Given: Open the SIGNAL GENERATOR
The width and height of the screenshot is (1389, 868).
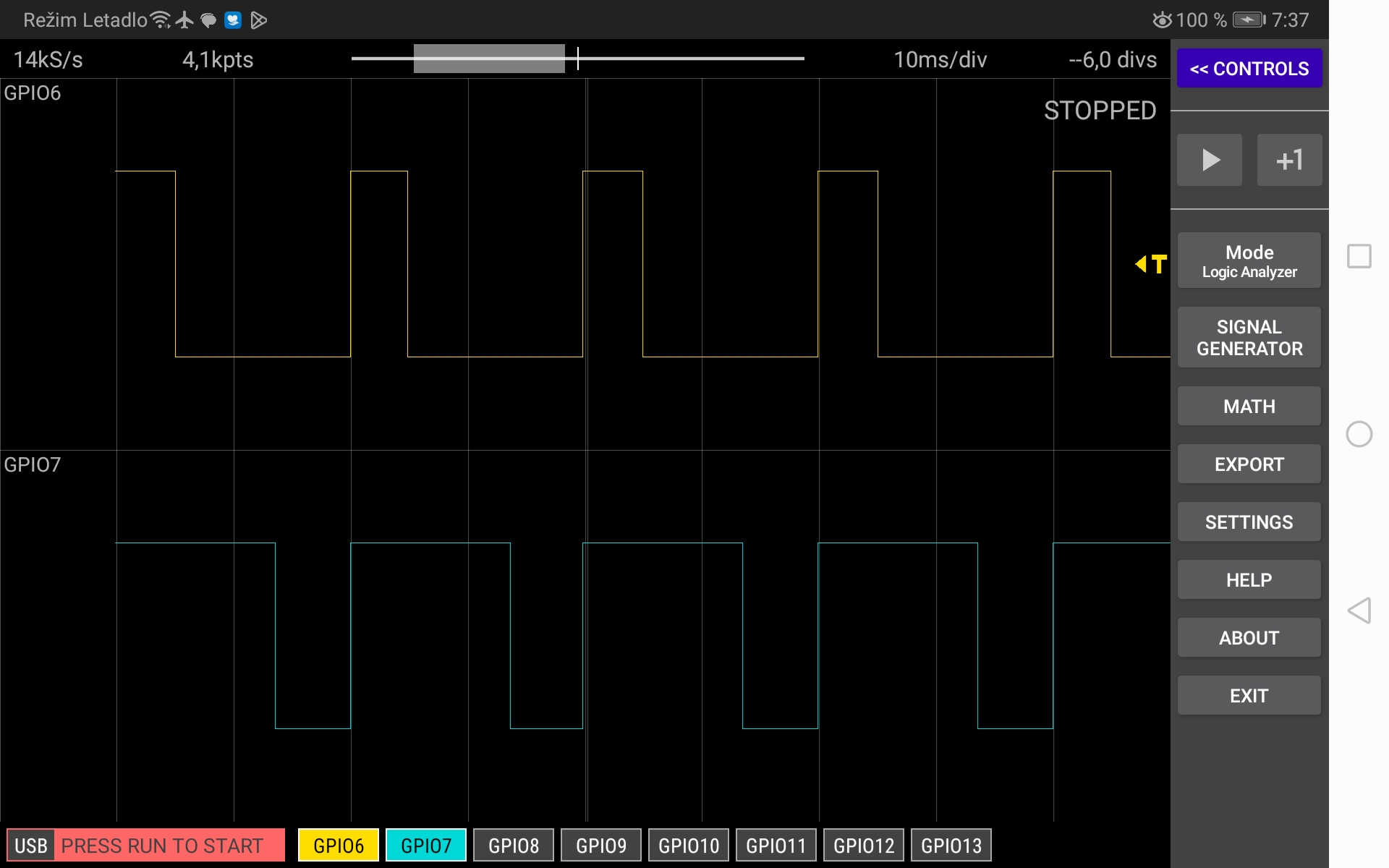Looking at the screenshot, I should 1249,336.
